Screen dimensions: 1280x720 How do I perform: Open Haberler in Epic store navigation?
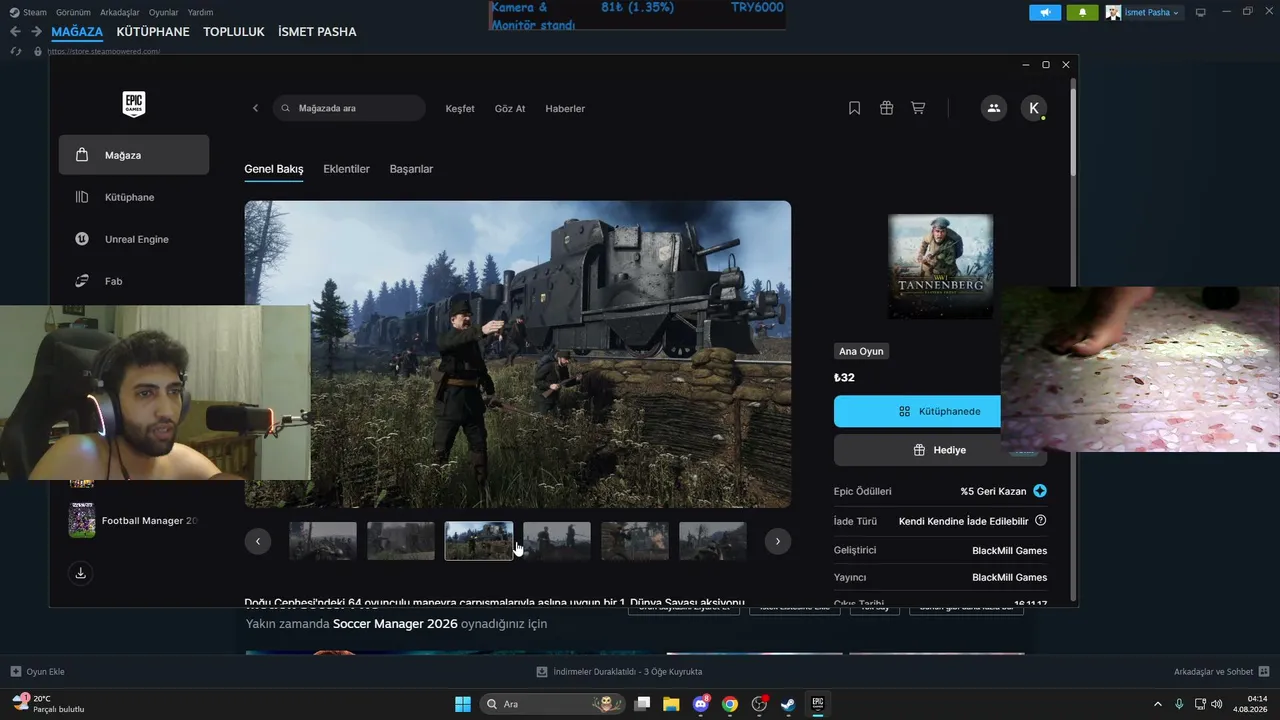pyautogui.click(x=565, y=108)
